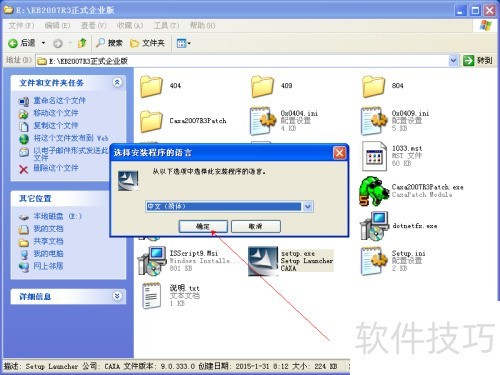Open the installer language combo box 中文(简体)
Viewport: 500px width, 375px height.
point(229,206)
